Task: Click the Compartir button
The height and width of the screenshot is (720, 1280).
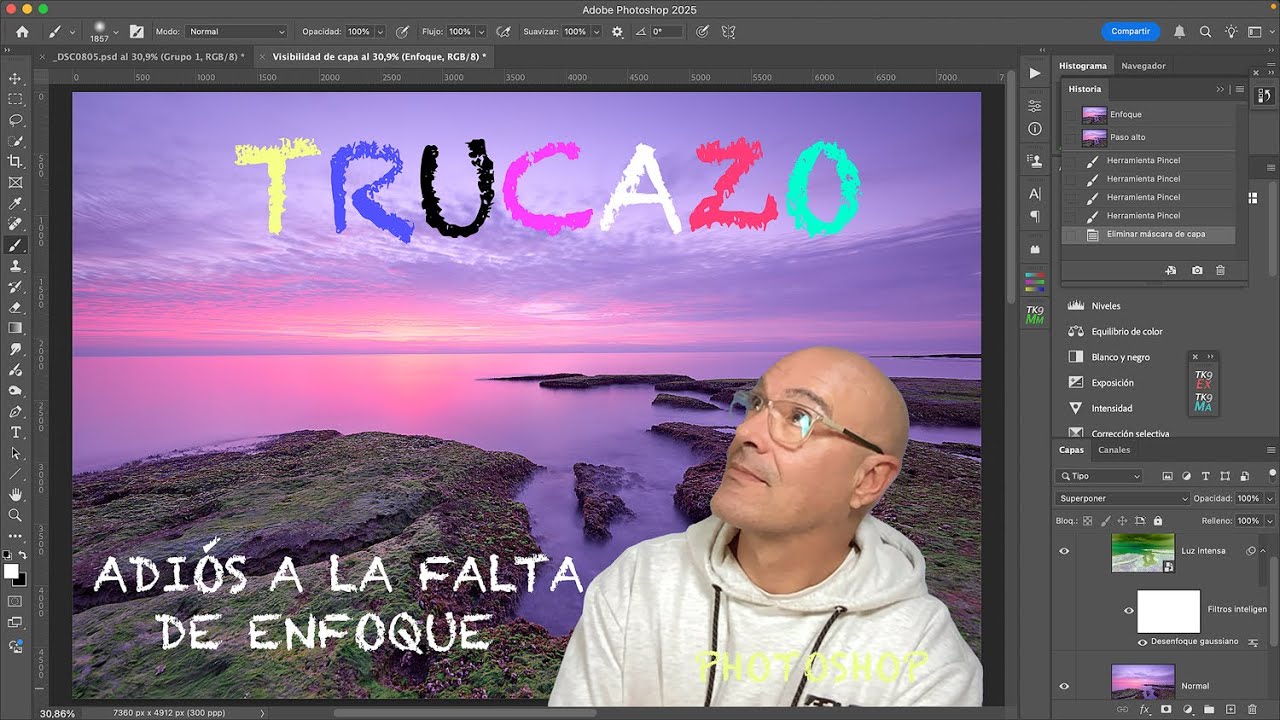Action: [1130, 31]
